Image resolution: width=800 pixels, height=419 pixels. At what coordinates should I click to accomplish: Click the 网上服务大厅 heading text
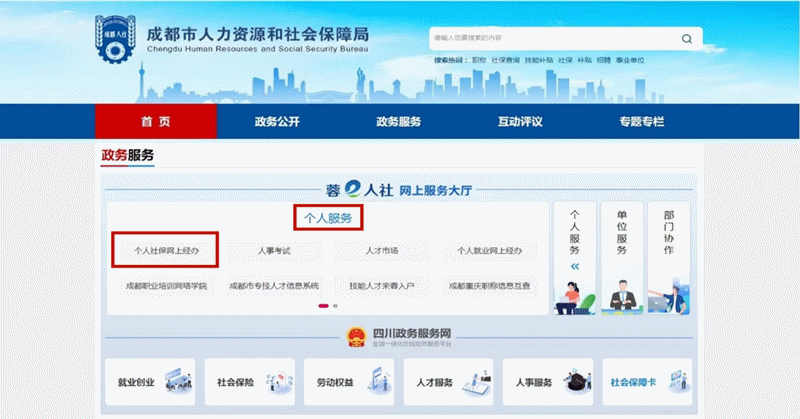(x=435, y=190)
